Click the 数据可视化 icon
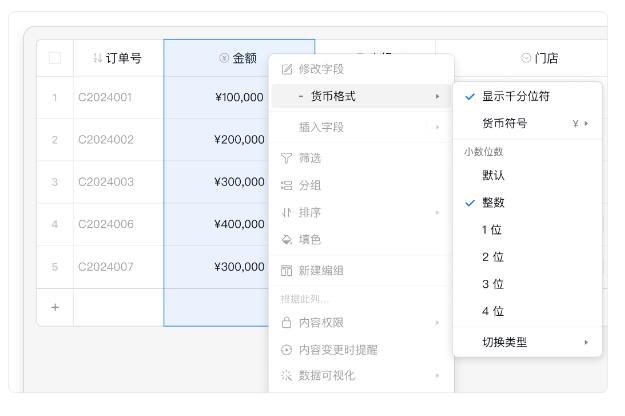Image resolution: width=625 pixels, height=416 pixels. point(287,375)
